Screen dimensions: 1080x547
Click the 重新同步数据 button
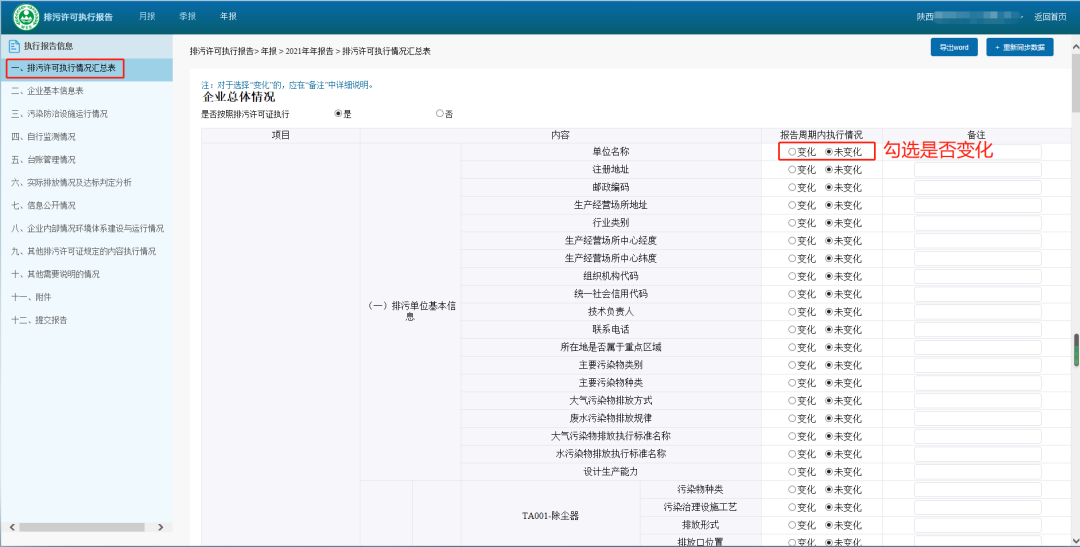click(1019, 47)
